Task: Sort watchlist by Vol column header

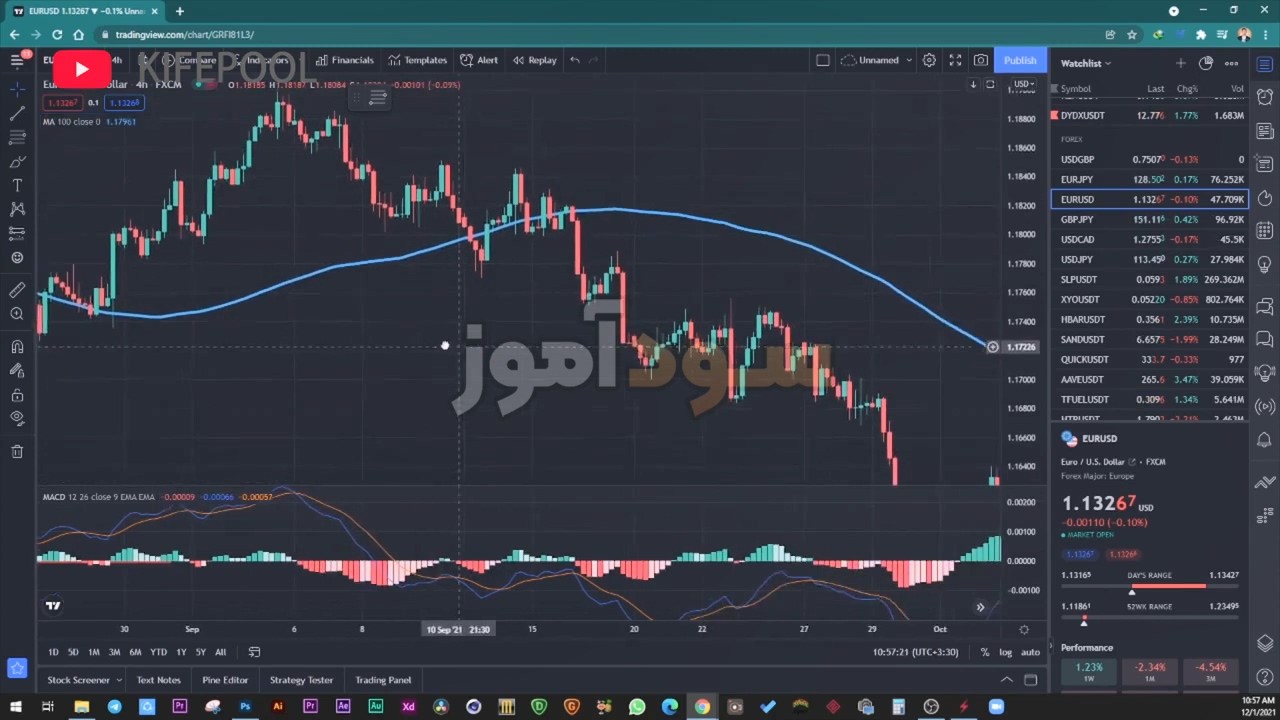Action: [x=1237, y=89]
